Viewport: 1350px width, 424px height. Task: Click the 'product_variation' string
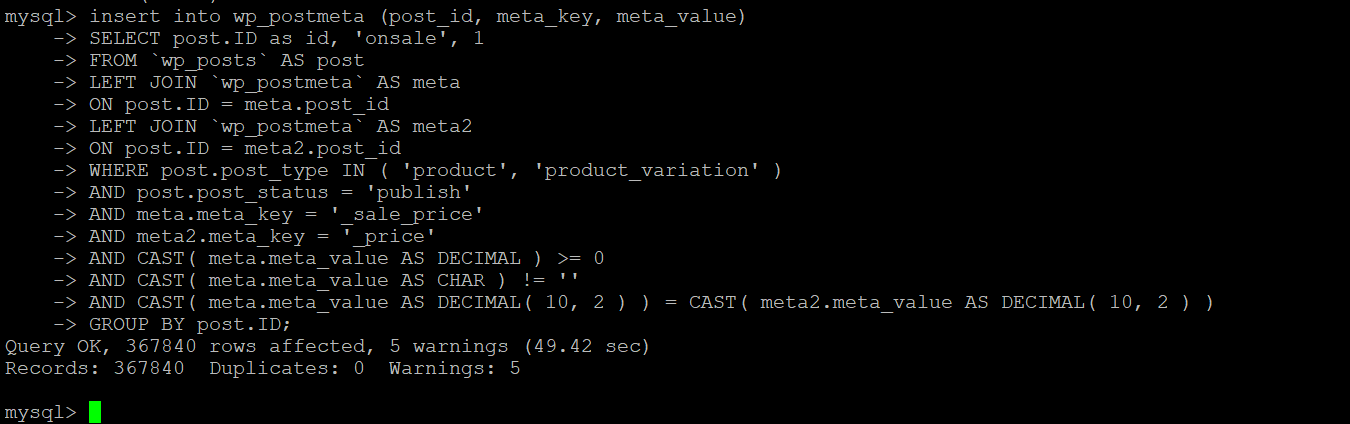(x=646, y=170)
